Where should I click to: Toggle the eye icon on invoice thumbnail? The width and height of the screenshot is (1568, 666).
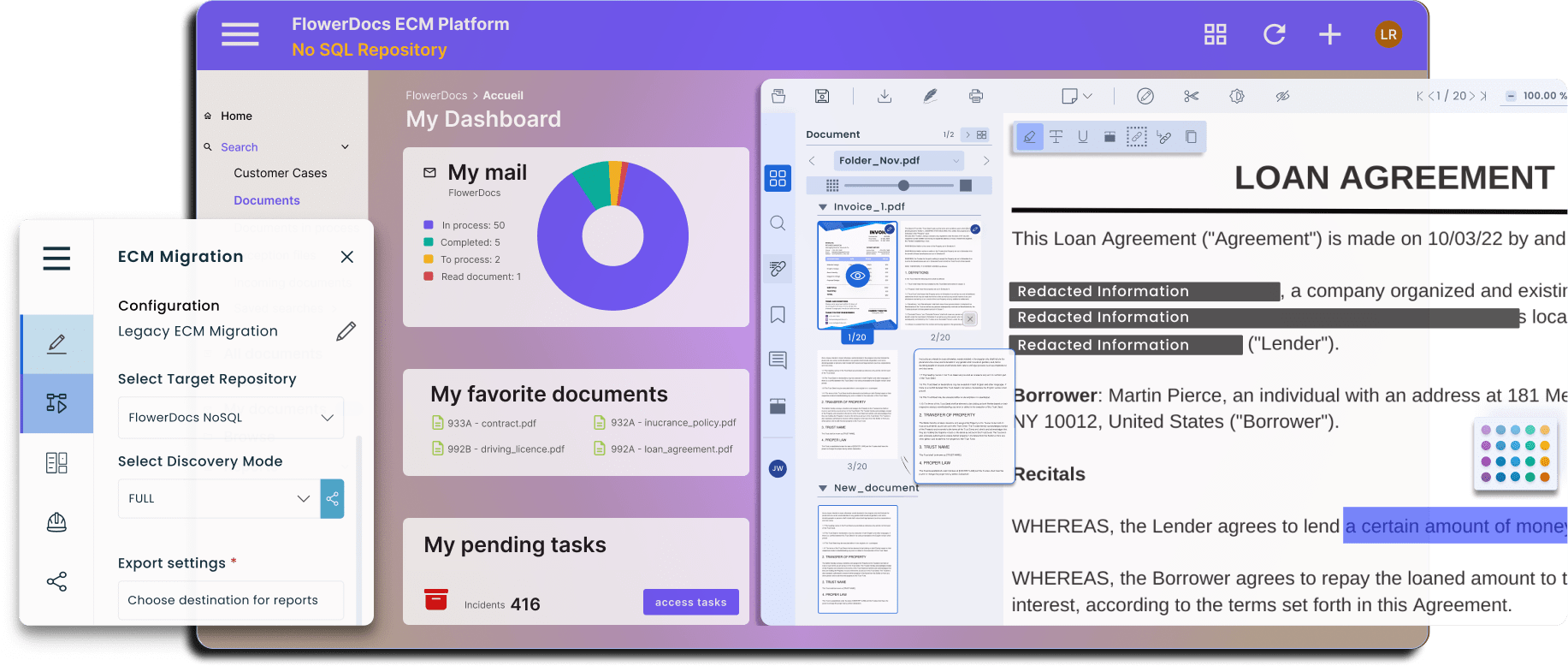point(857,276)
